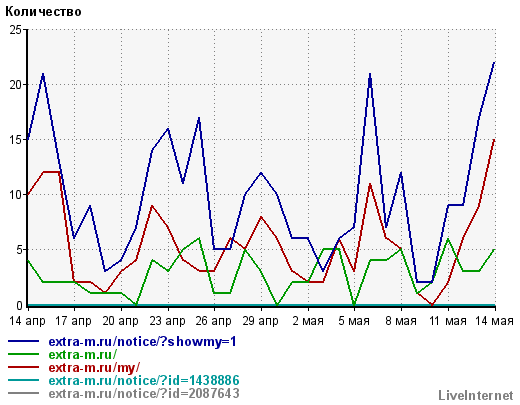520x405 pixels.
Task: Click the extra-m.ru/notice/?showmy=1 legend label
Action: [x=142, y=342]
